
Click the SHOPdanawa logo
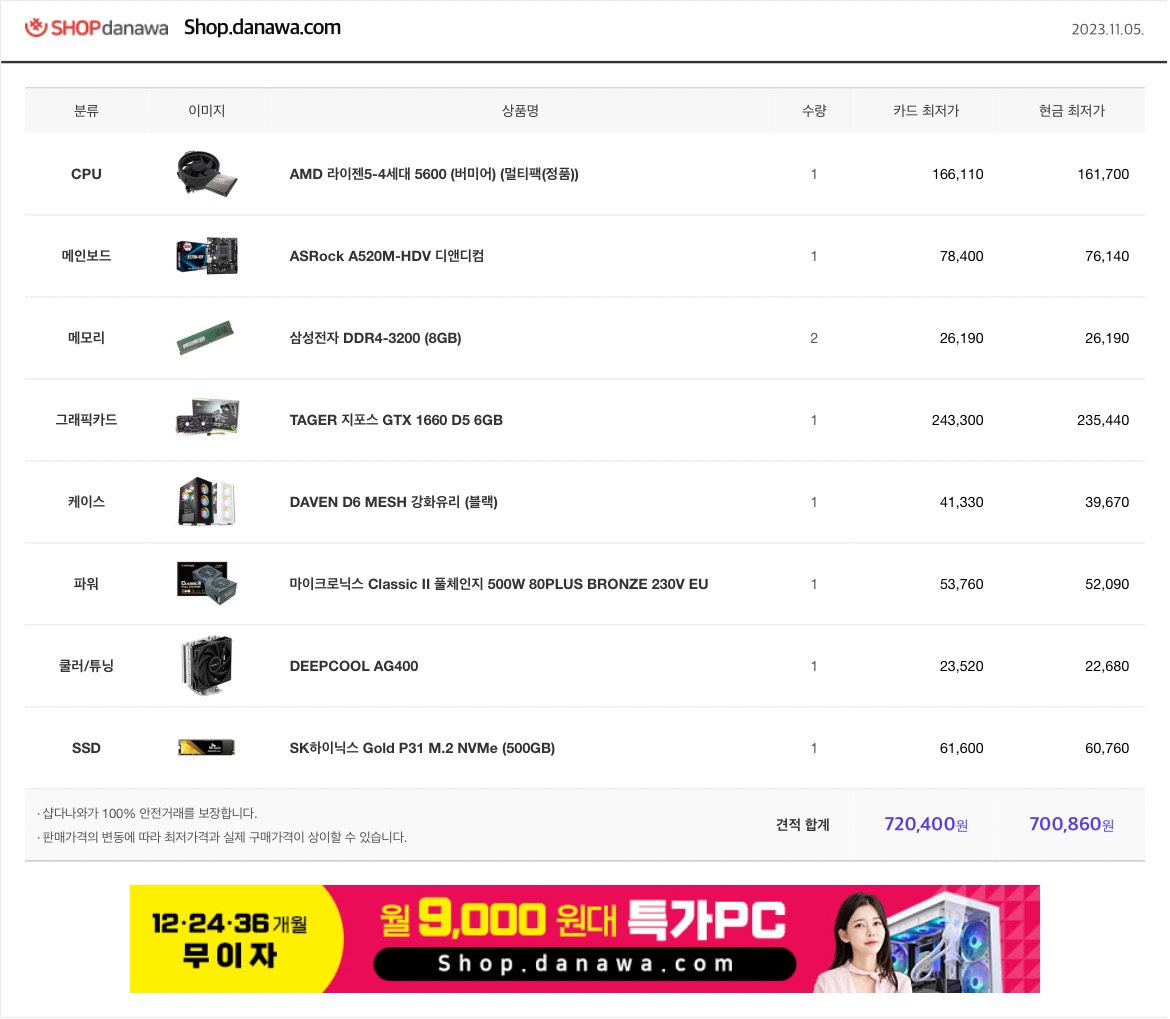(x=96, y=28)
